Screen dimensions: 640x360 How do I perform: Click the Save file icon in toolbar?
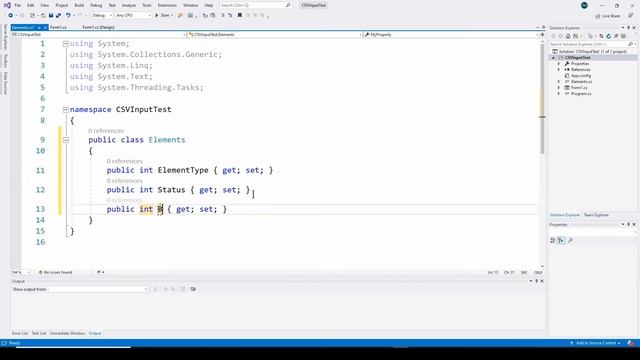[x=51, y=16]
